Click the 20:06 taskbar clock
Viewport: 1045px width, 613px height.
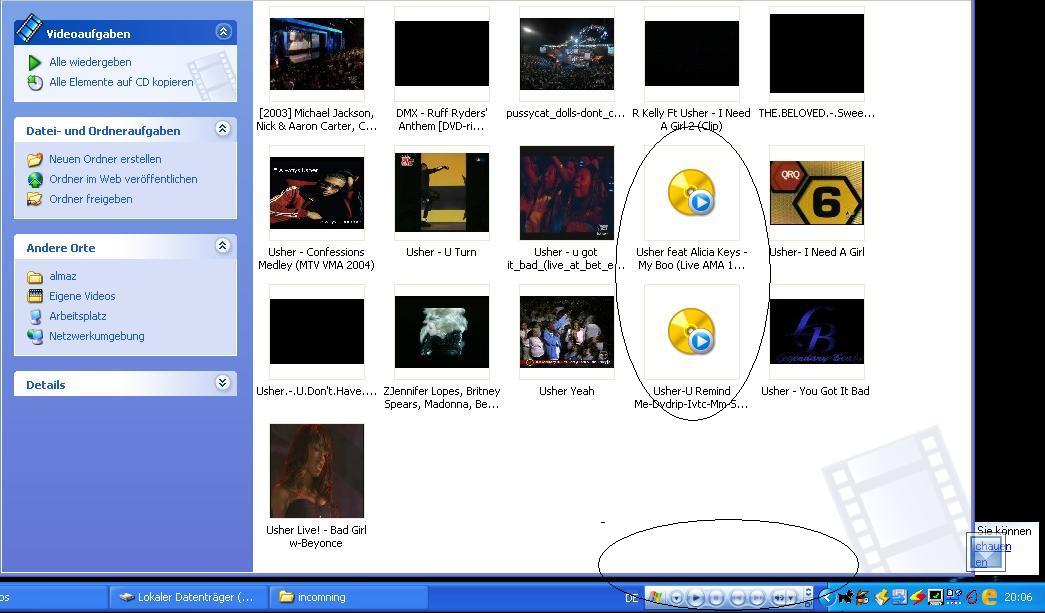1018,598
